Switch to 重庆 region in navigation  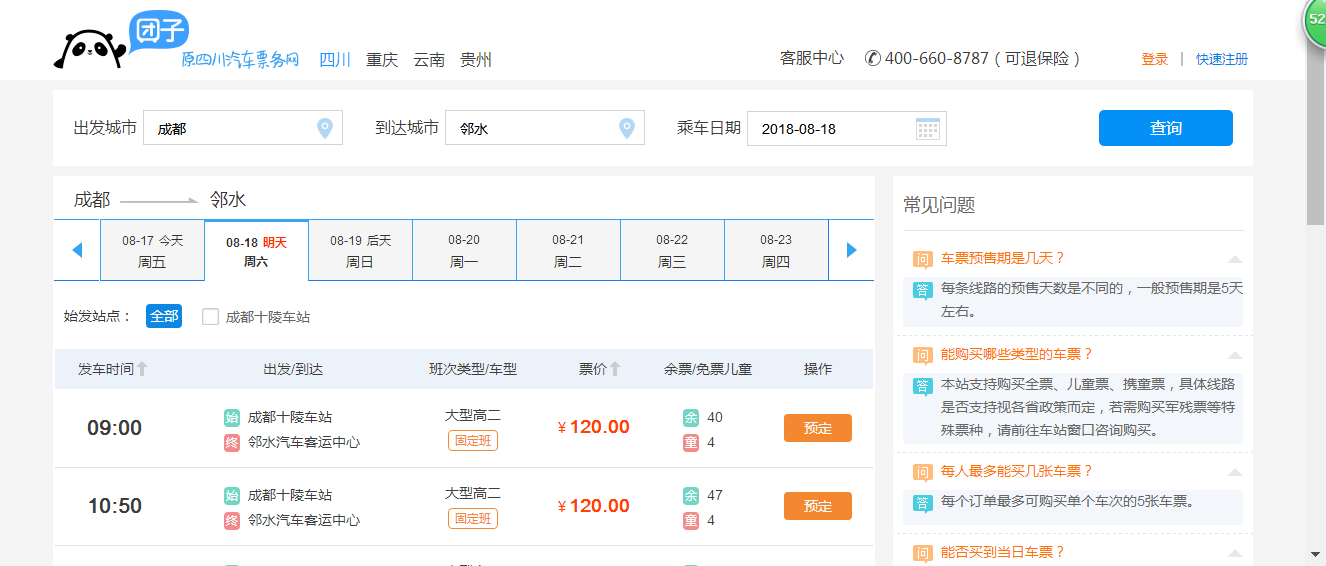click(382, 59)
